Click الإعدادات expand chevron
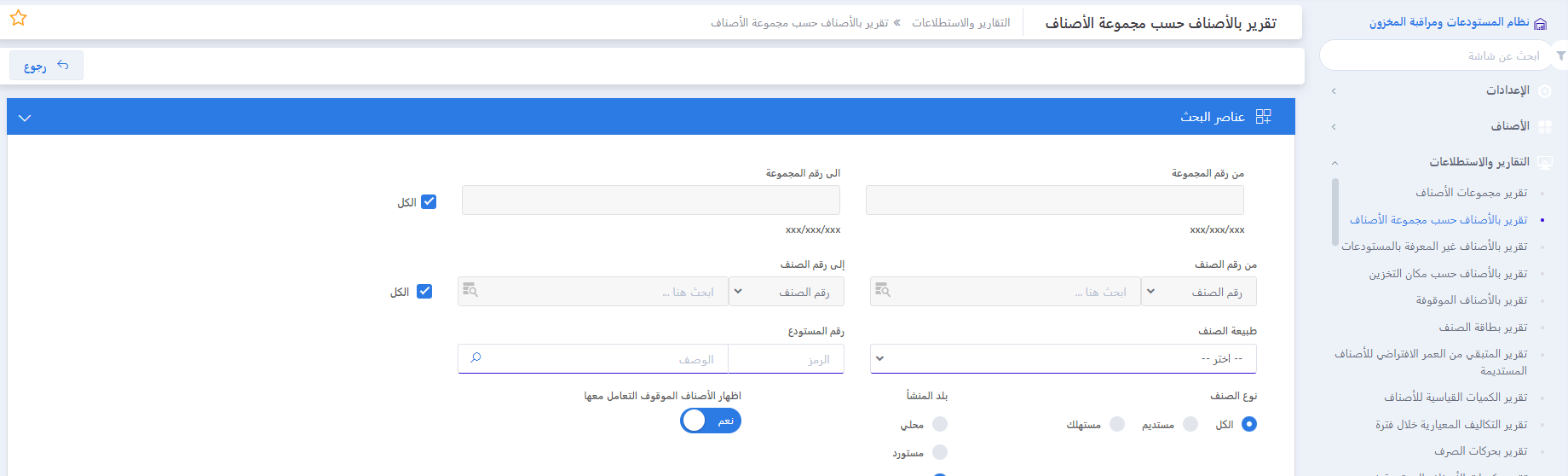The image size is (1568, 476). click(x=1334, y=90)
